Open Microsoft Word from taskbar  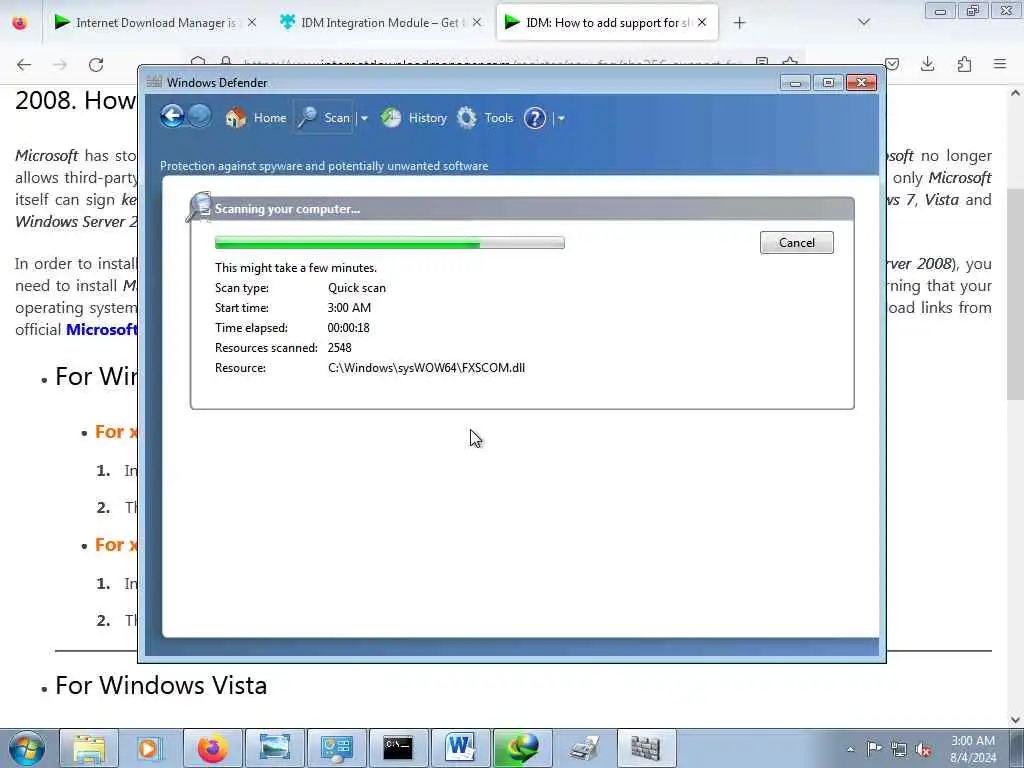(460, 748)
